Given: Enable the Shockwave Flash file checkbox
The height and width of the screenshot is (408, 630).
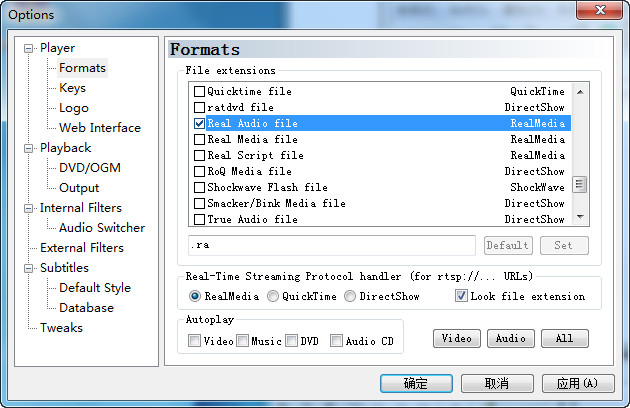Looking at the screenshot, I should 200,187.
